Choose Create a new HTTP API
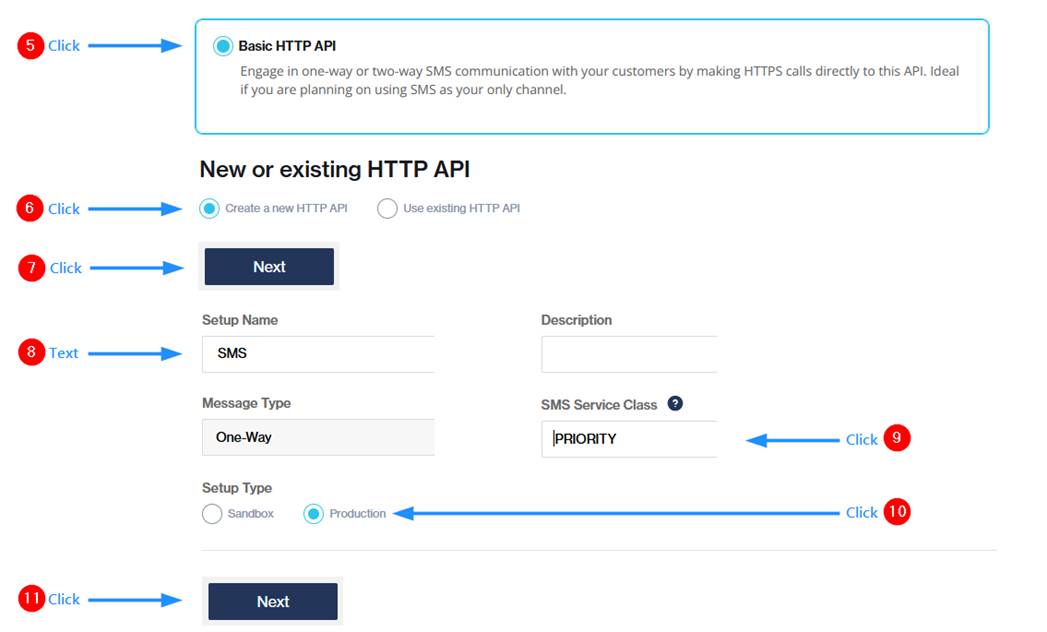The image size is (1047, 632). click(x=209, y=208)
